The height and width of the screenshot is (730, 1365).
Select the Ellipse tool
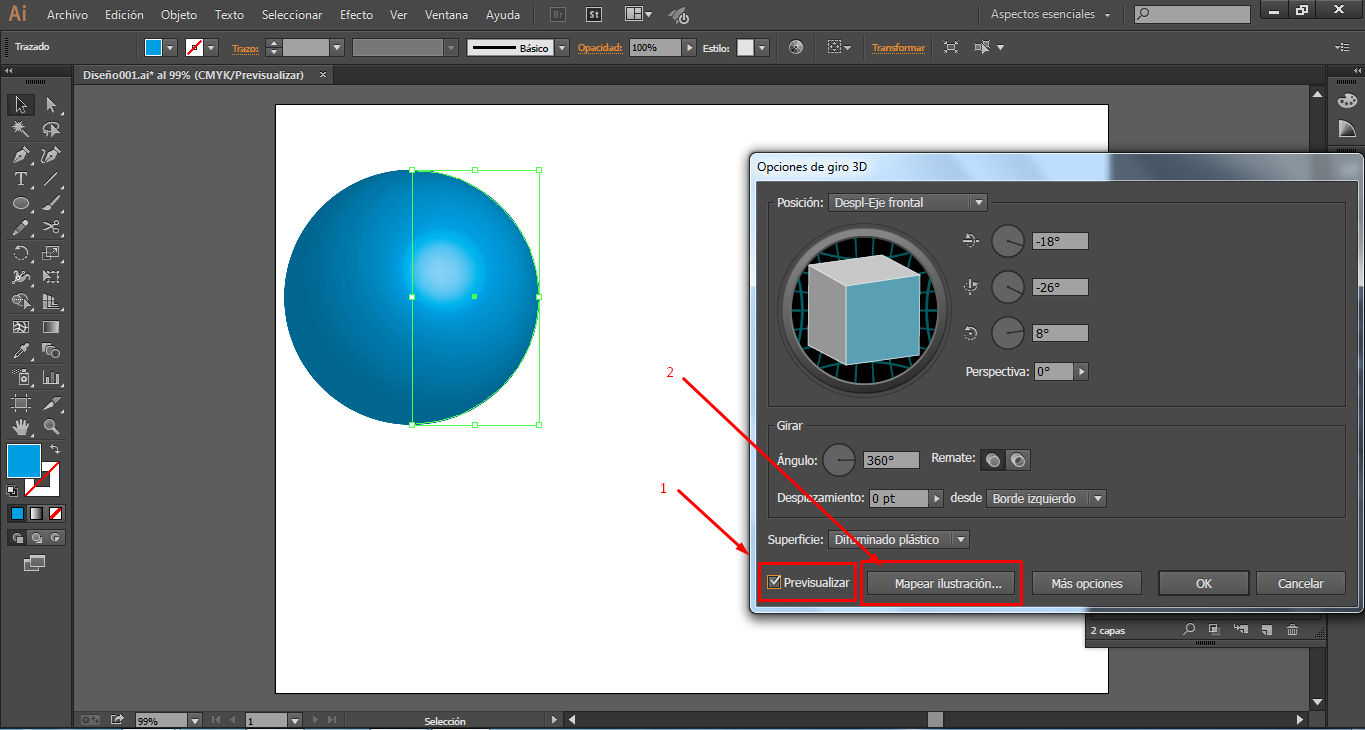click(20, 203)
